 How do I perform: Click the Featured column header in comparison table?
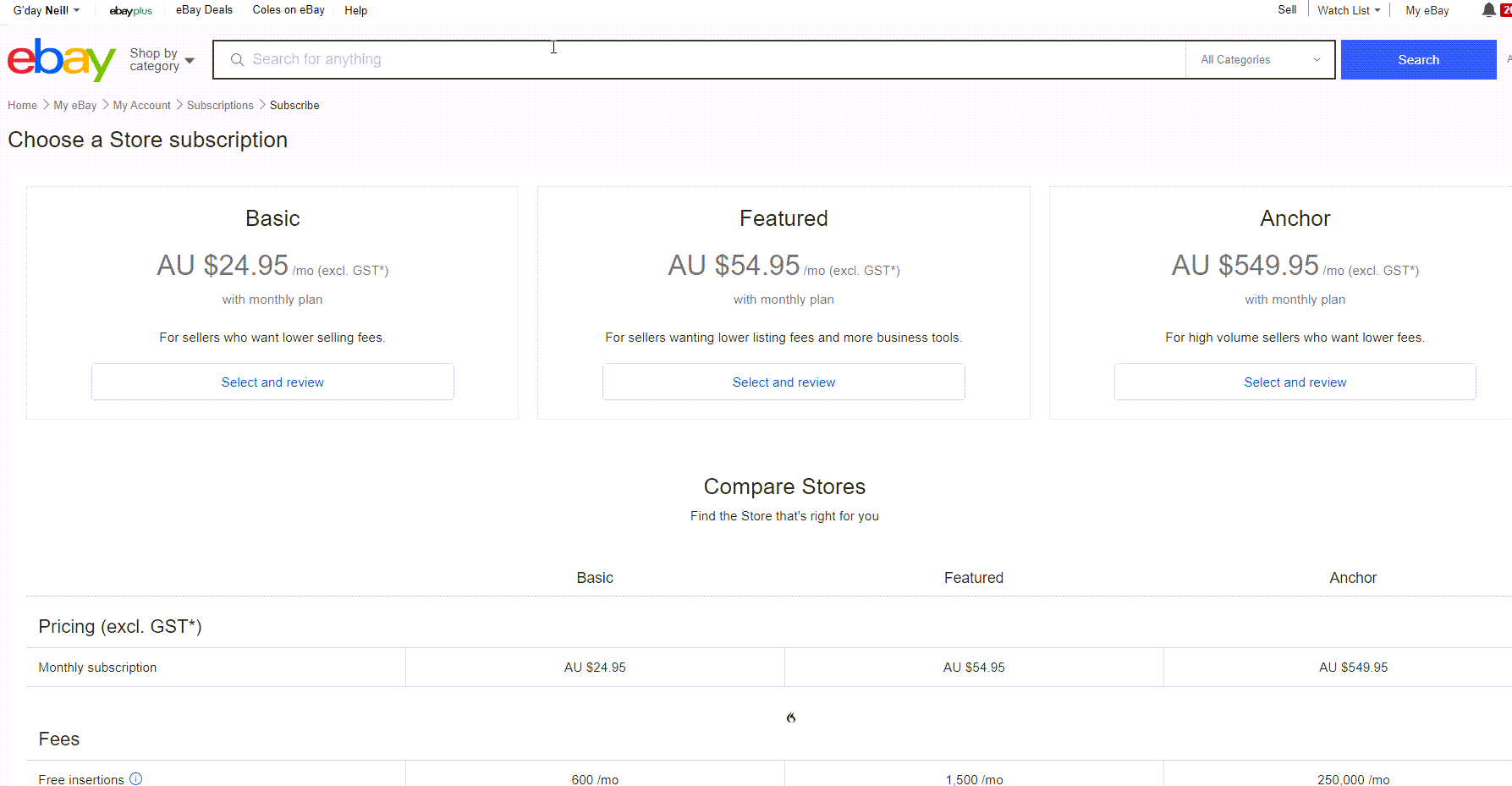974,578
